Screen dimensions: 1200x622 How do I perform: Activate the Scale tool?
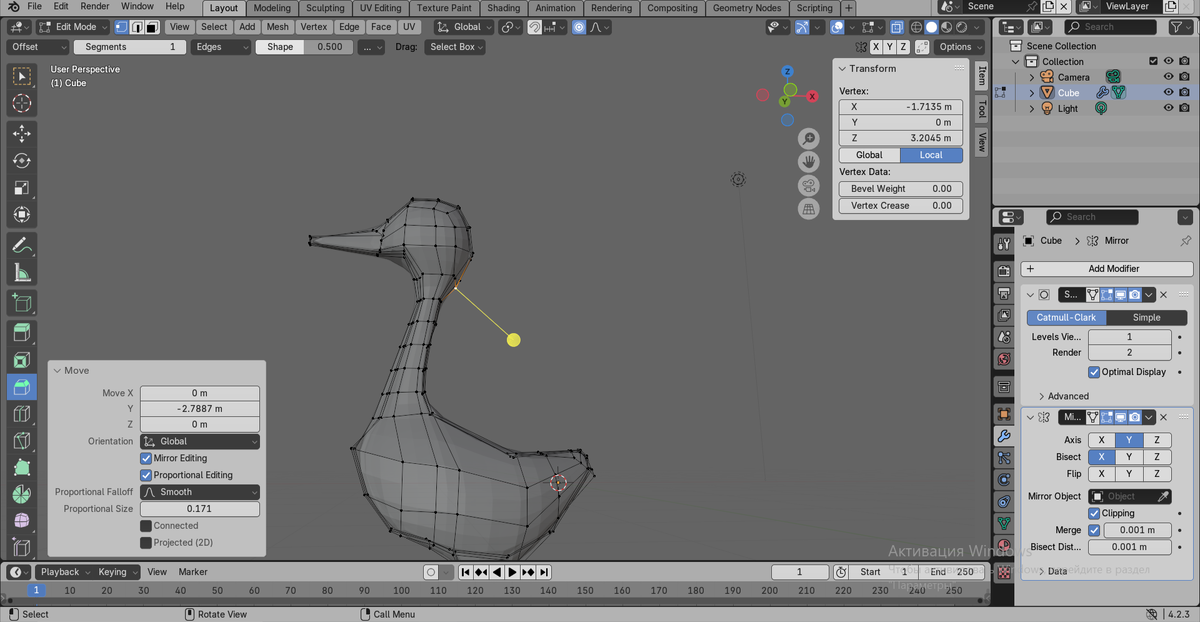(x=21, y=188)
